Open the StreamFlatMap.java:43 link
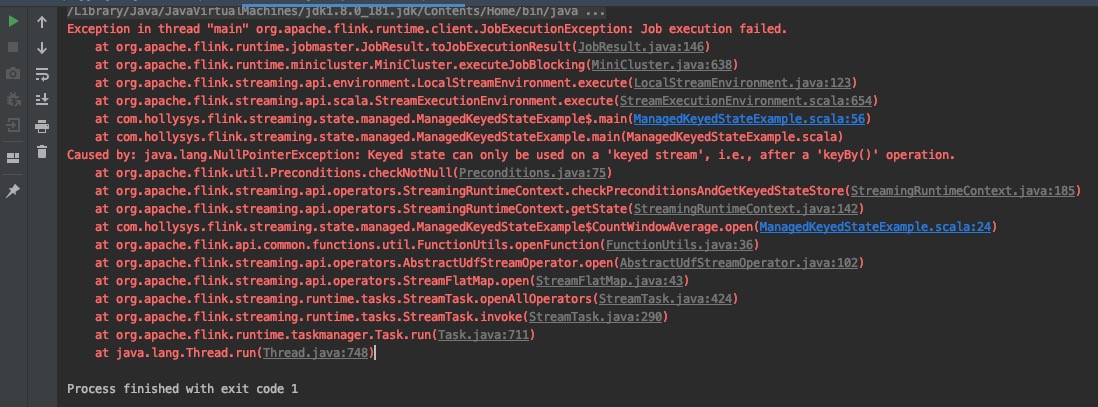This screenshot has width=1098, height=407. (609, 281)
